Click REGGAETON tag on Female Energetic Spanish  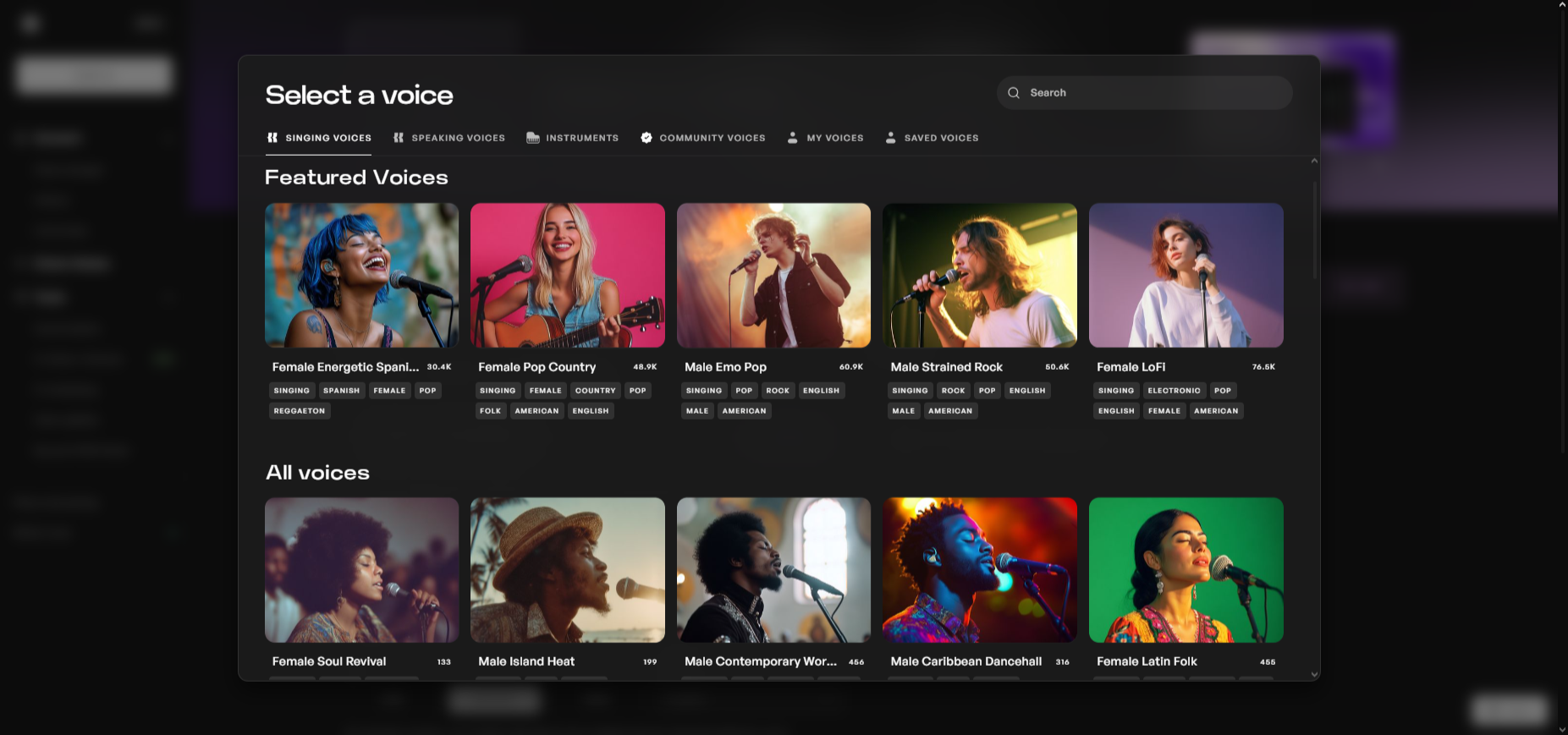pos(300,411)
